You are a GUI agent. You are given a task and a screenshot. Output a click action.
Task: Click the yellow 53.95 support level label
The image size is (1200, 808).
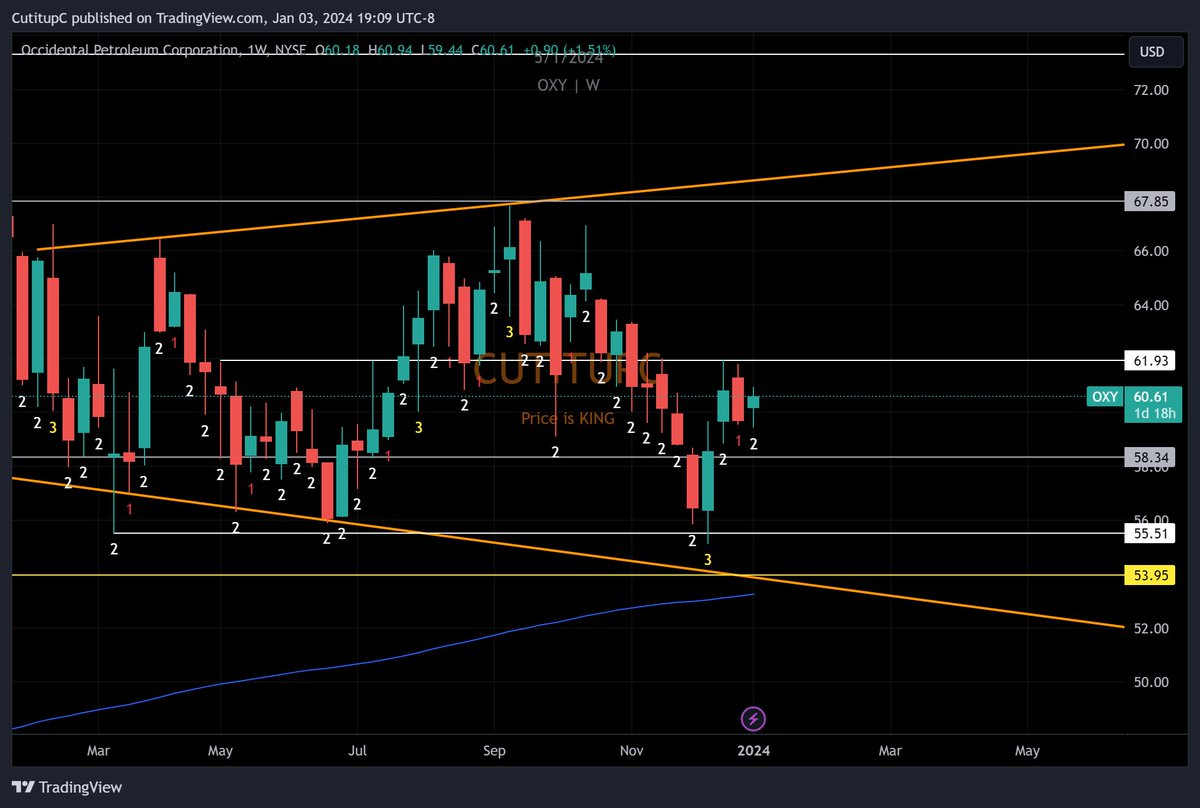[x=1148, y=575]
